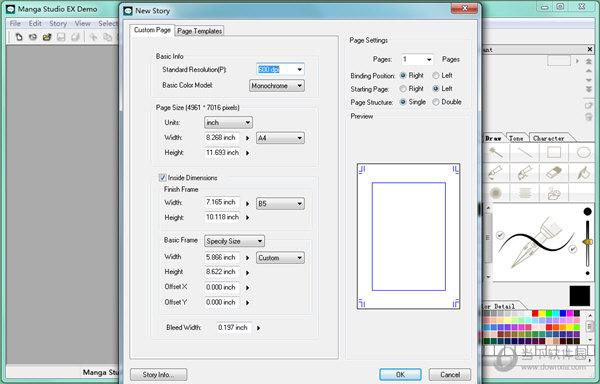Open the Custom basic frame preset dropdown
This screenshot has width=600, height=384.
click(280, 258)
